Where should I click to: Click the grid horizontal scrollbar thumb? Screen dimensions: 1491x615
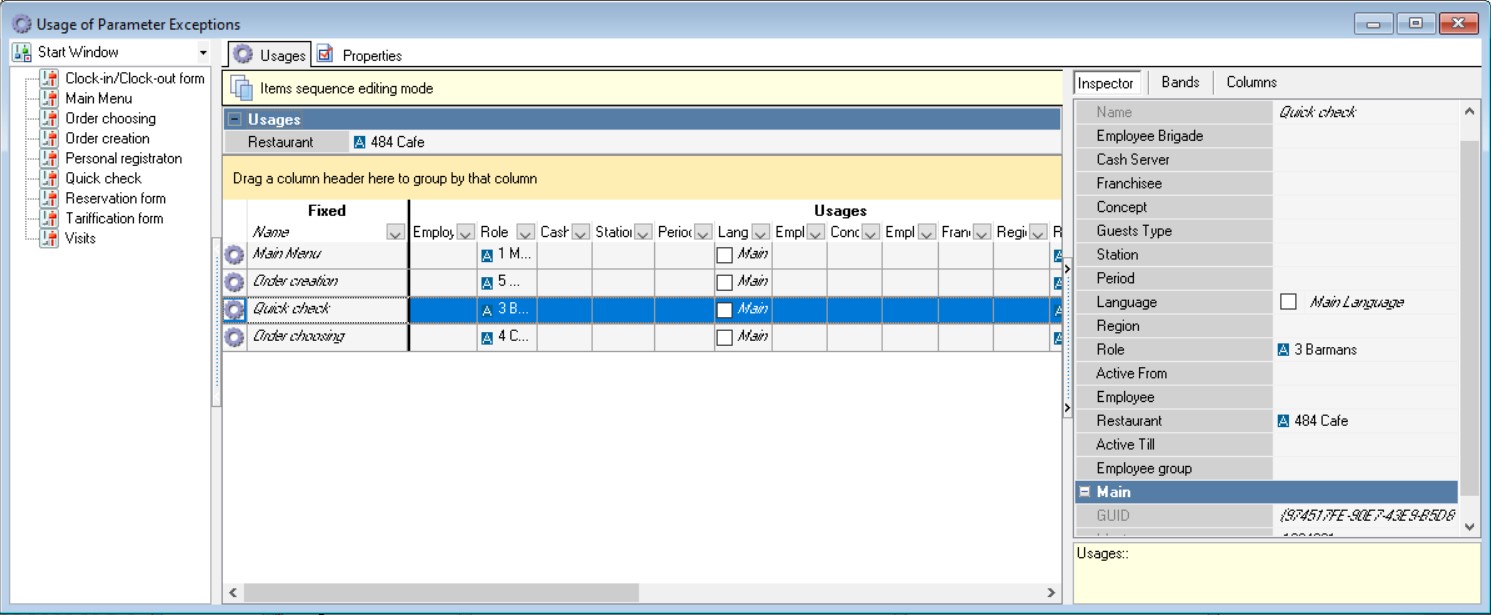441,593
